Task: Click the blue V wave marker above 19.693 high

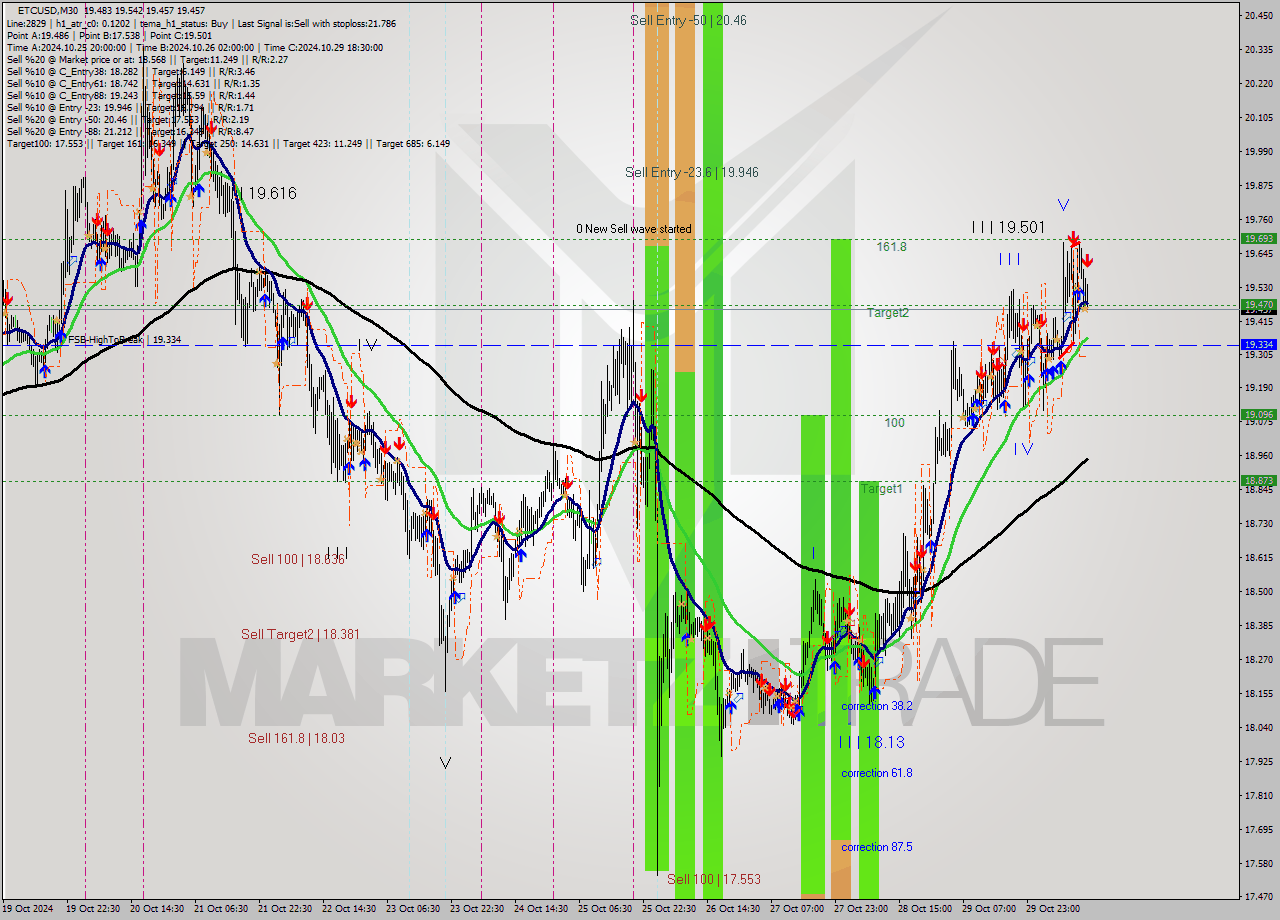Action: pyautogui.click(x=1063, y=205)
